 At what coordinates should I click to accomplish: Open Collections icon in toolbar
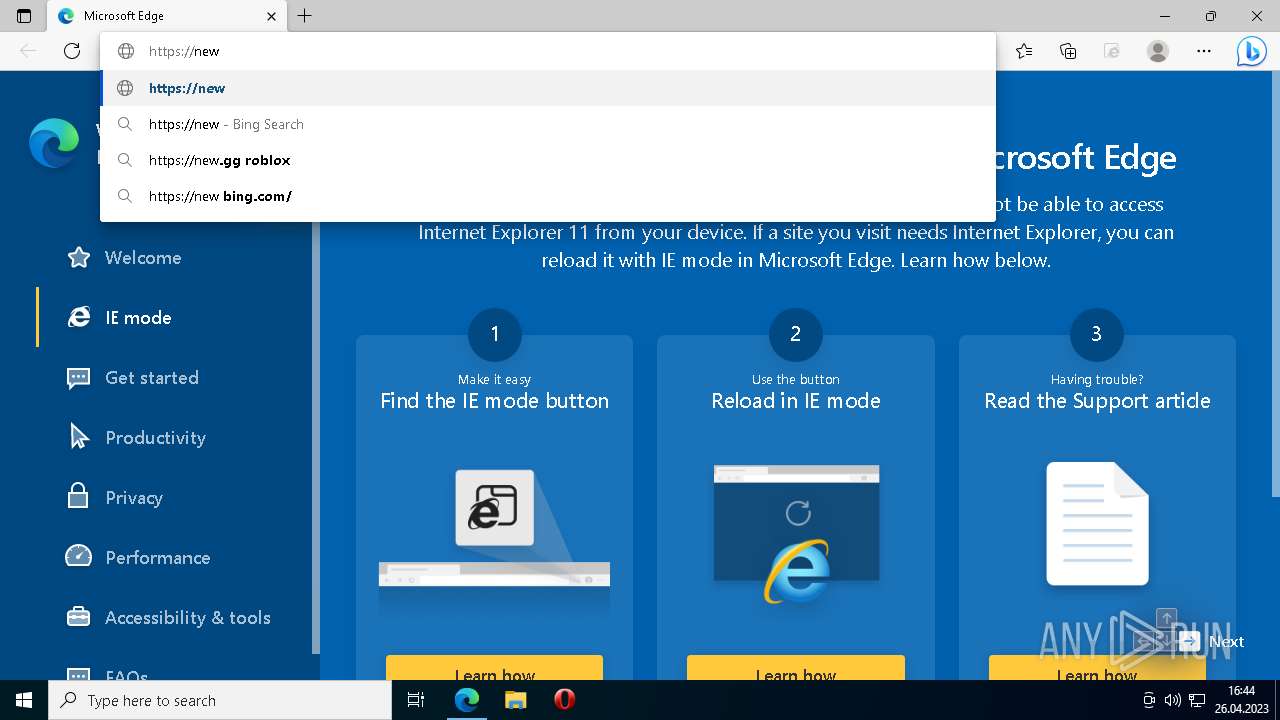coord(1068,51)
